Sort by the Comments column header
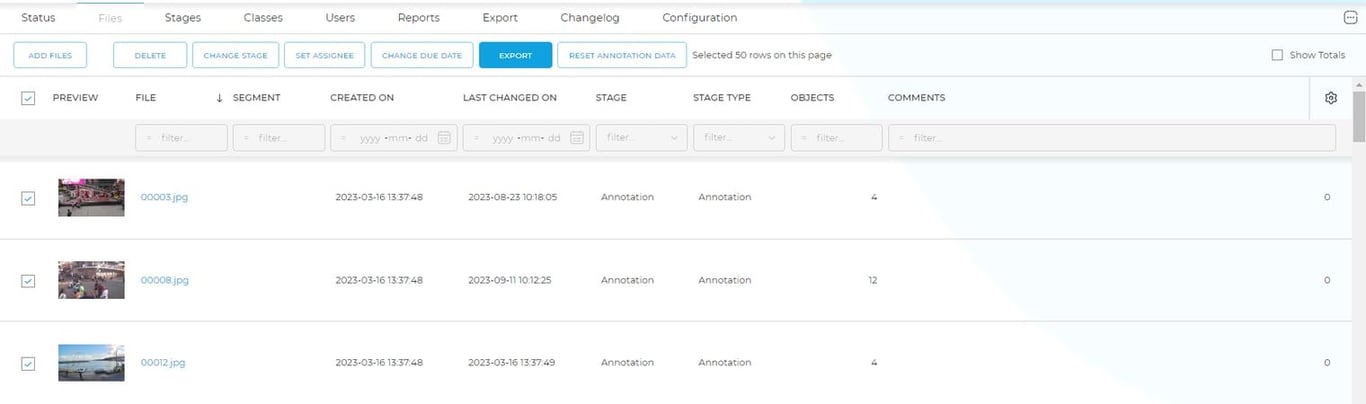The width and height of the screenshot is (1366, 404). pos(916,98)
